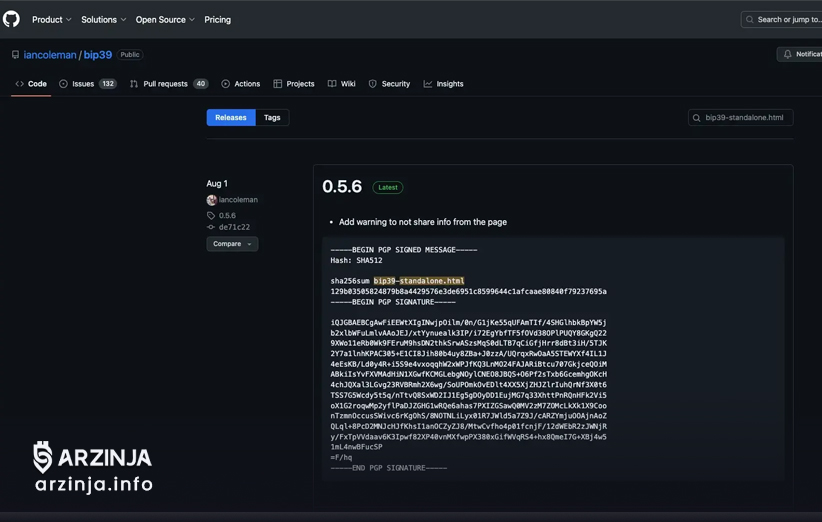Viewport: 822px width, 522px height.
Task: Open the GitHub logo home link
Action: tap(12, 19)
